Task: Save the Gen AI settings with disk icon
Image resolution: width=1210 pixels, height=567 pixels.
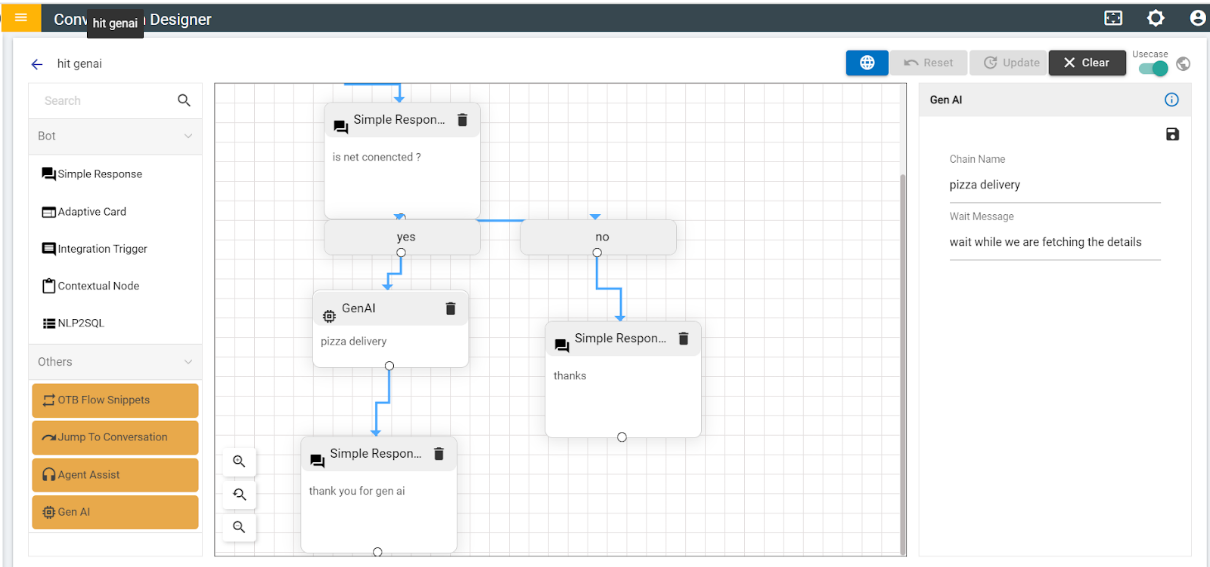Action: pos(1173,134)
